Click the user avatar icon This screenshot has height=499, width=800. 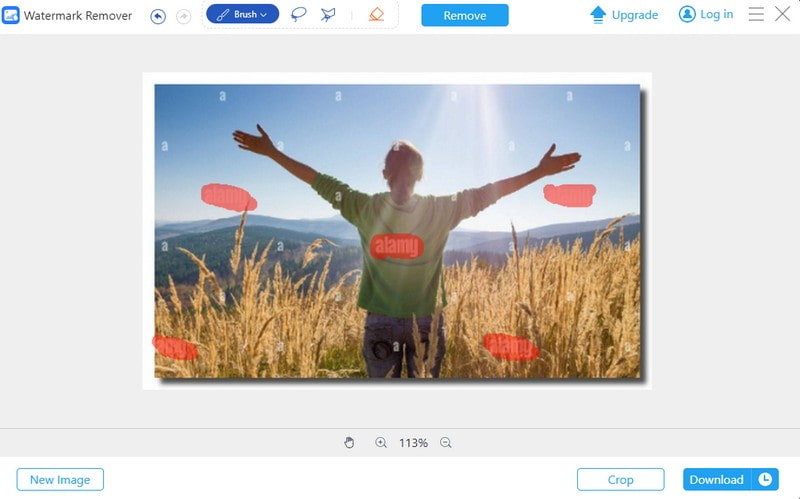click(x=687, y=14)
